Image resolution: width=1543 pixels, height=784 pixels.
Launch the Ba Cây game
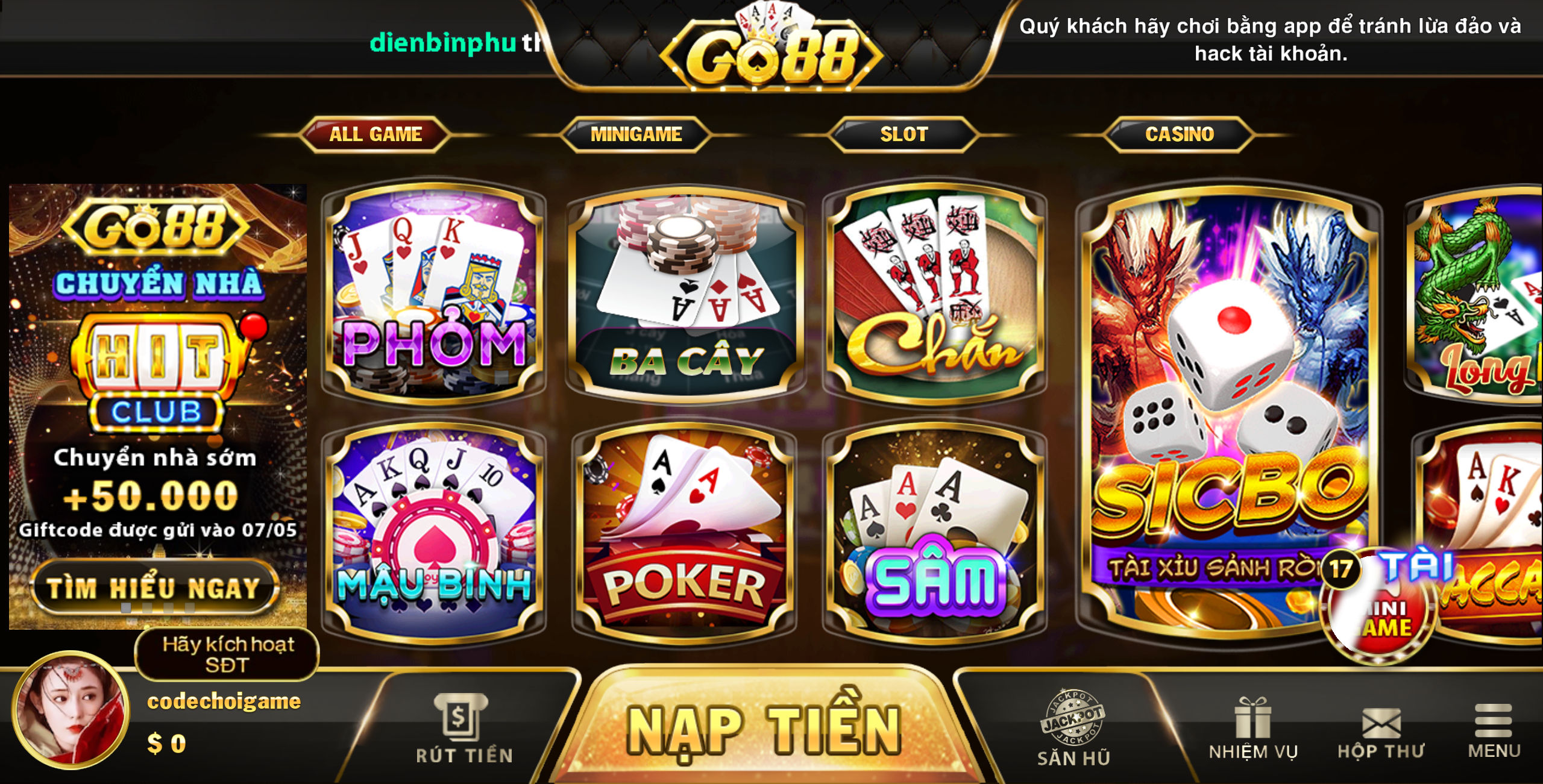(685, 293)
